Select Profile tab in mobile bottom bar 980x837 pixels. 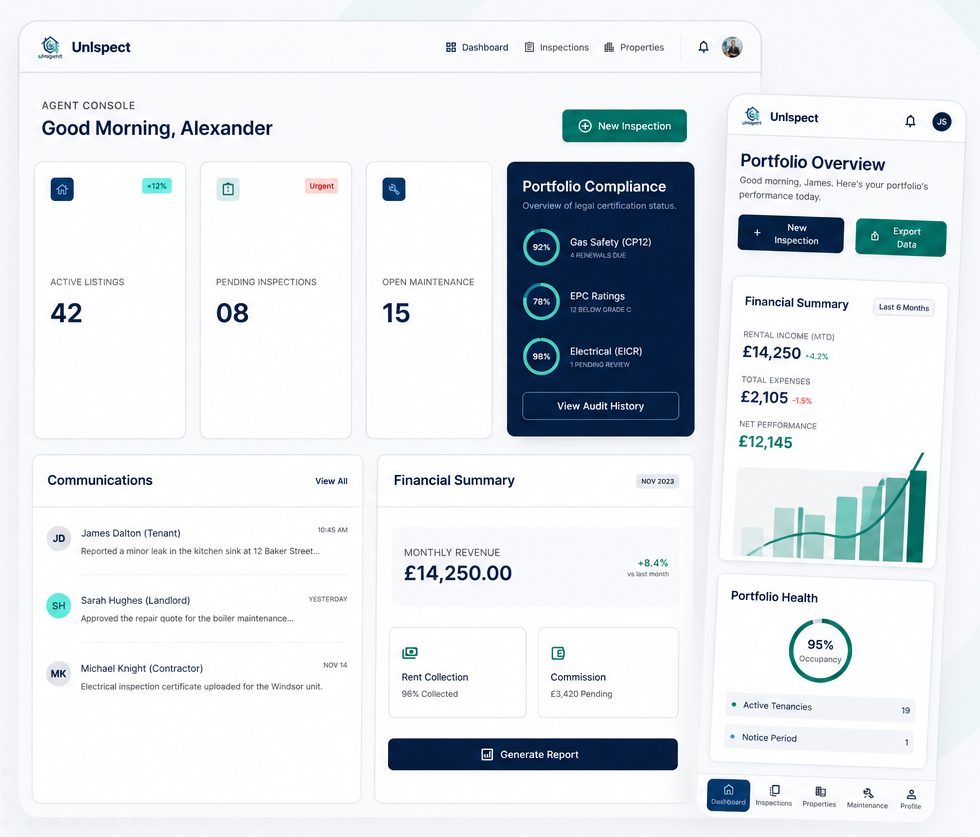[911, 799]
